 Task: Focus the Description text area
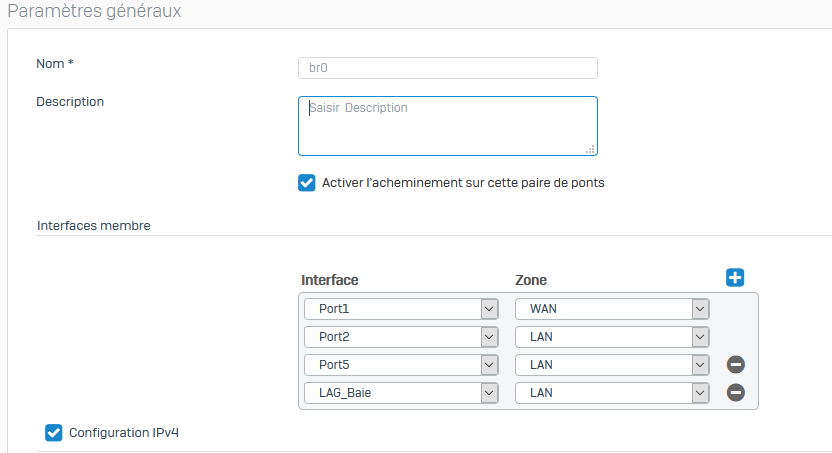click(x=448, y=126)
